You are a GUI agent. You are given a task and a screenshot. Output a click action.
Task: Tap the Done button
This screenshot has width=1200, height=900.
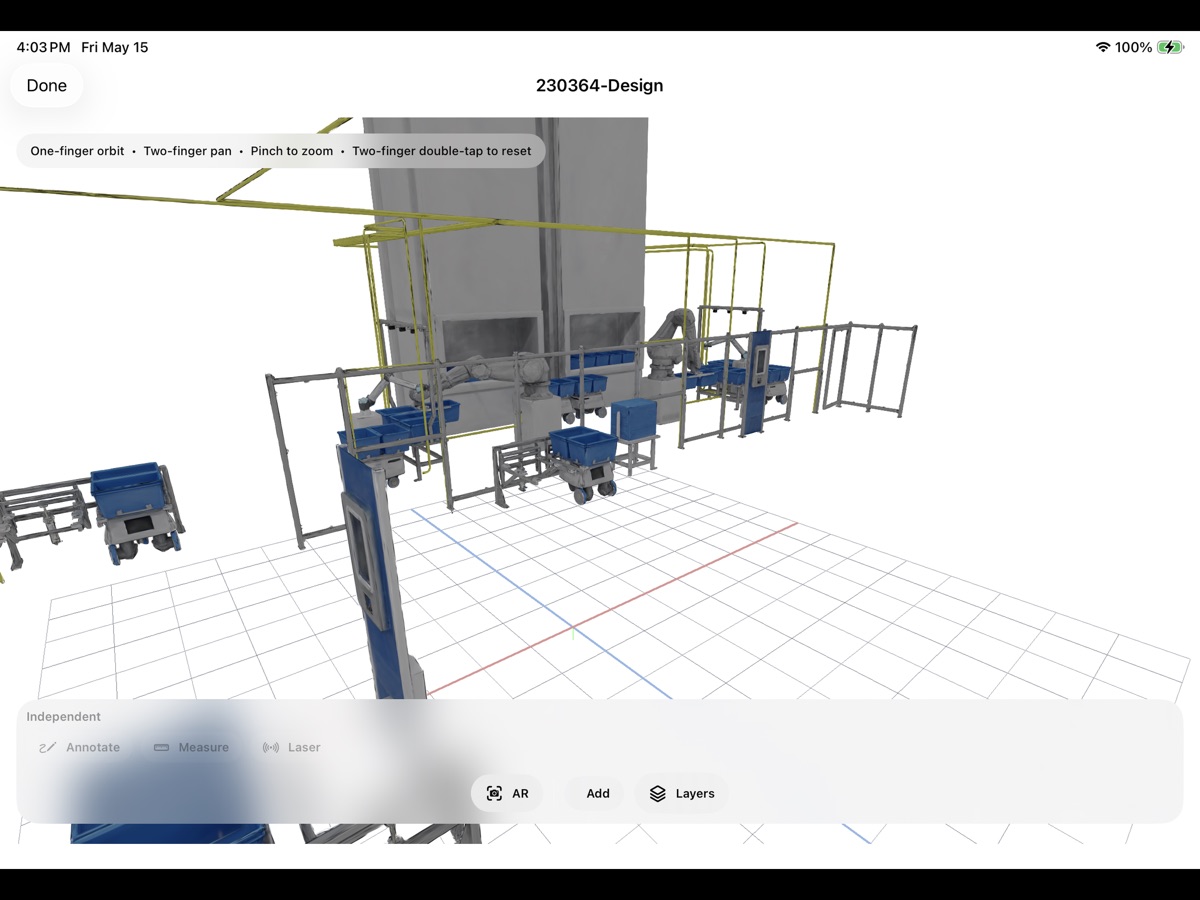click(46, 86)
